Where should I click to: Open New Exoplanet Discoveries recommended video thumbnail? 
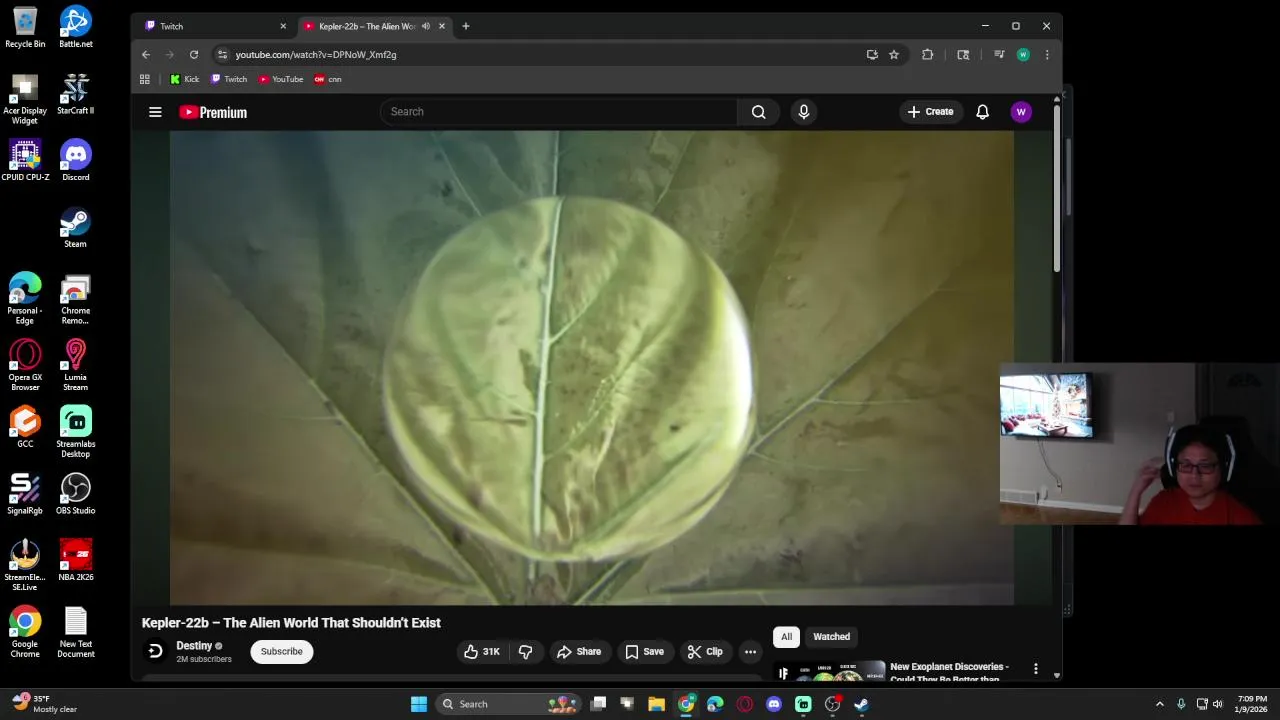pos(831,671)
